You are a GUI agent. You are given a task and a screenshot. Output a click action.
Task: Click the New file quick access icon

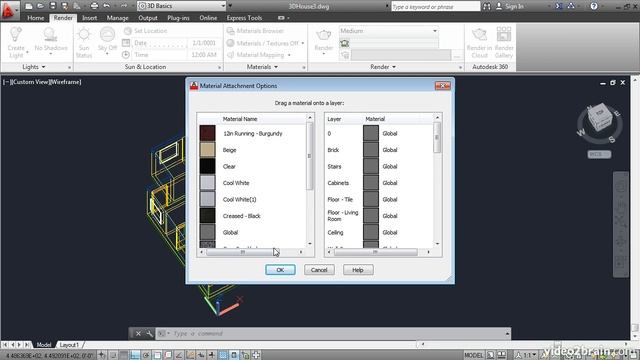pyautogui.click(x=29, y=6)
